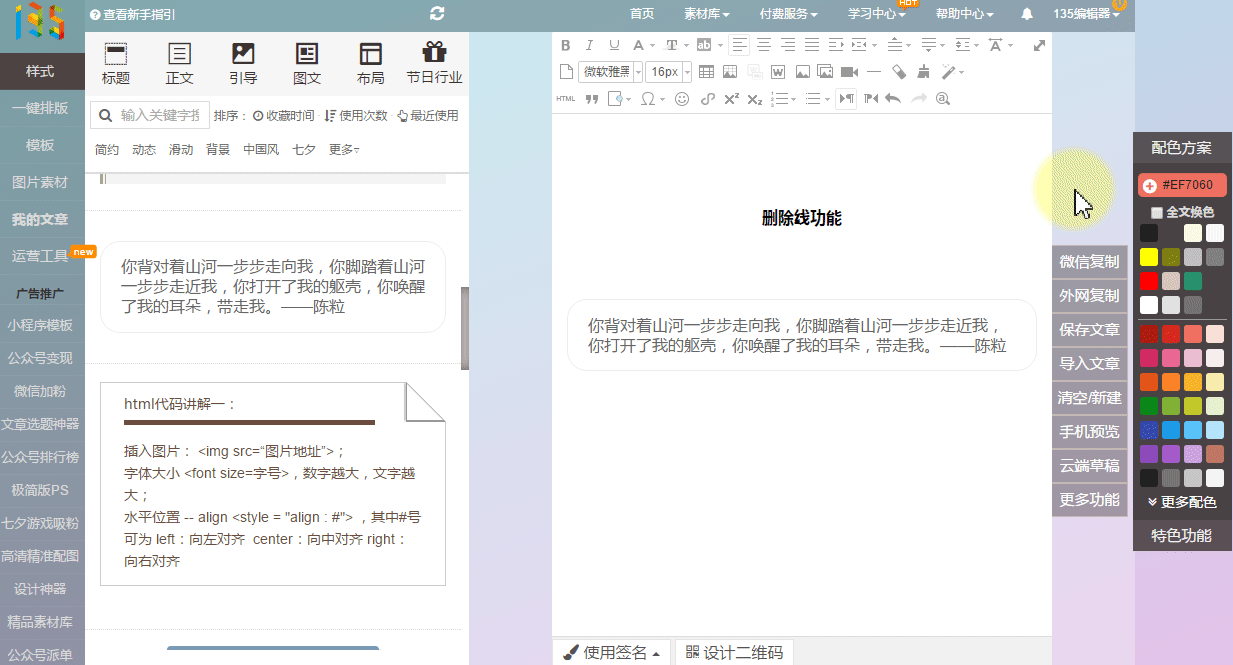Open the notification bell

tap(1027, 14)
